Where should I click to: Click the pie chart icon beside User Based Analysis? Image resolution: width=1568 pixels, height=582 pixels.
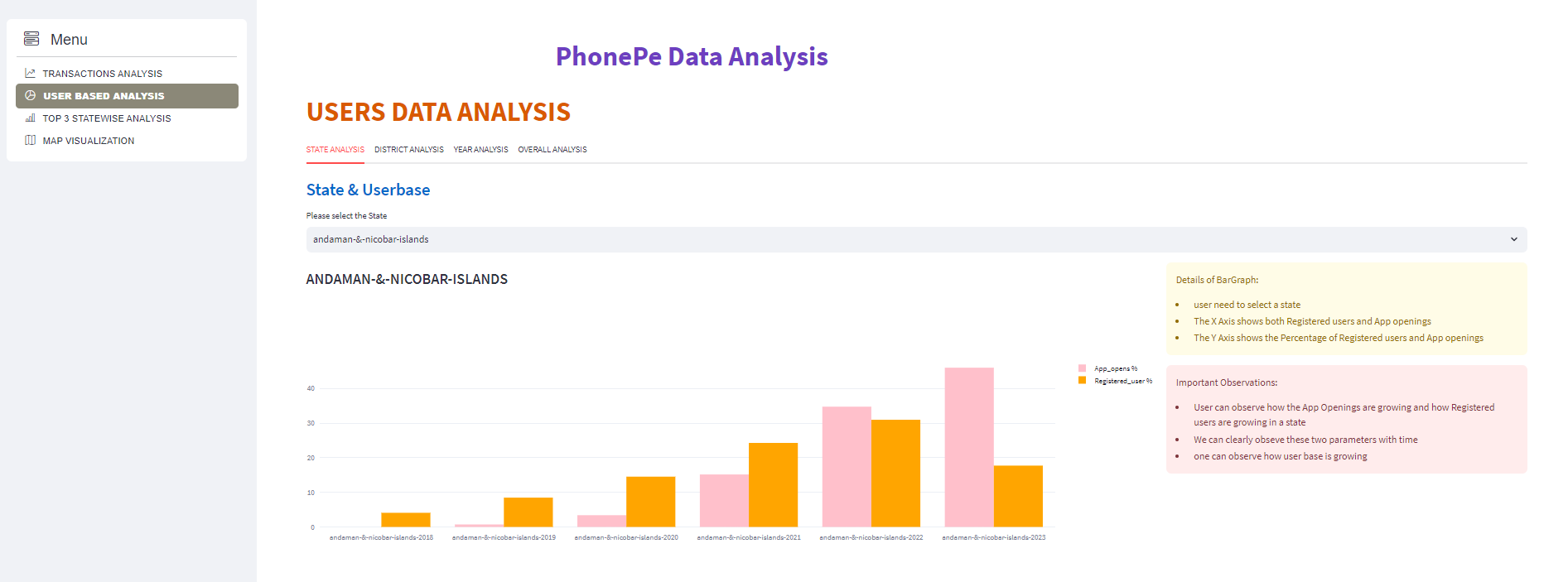pyautogui.click(x=30, y=95)
